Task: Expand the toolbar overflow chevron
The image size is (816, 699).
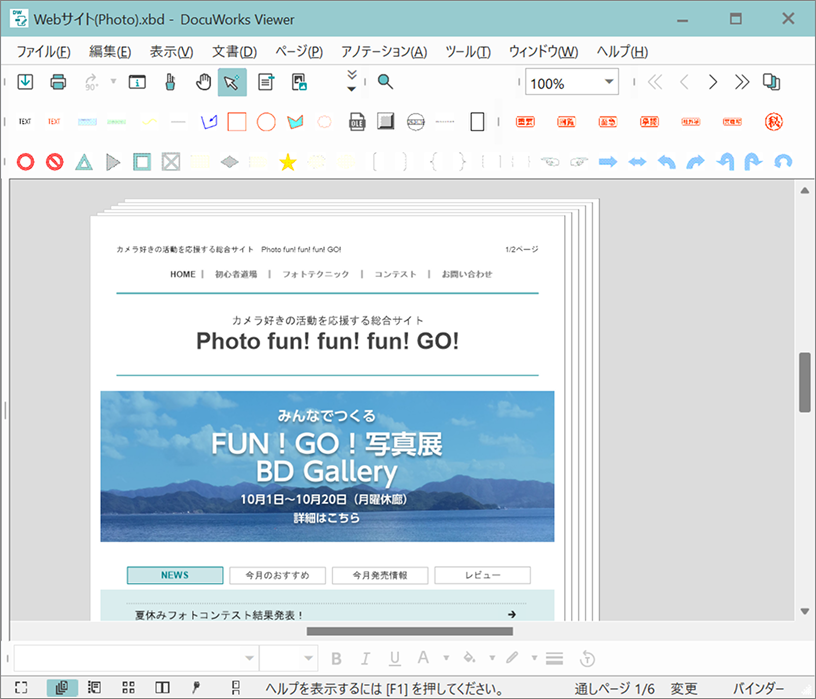Action: [352, 81]
